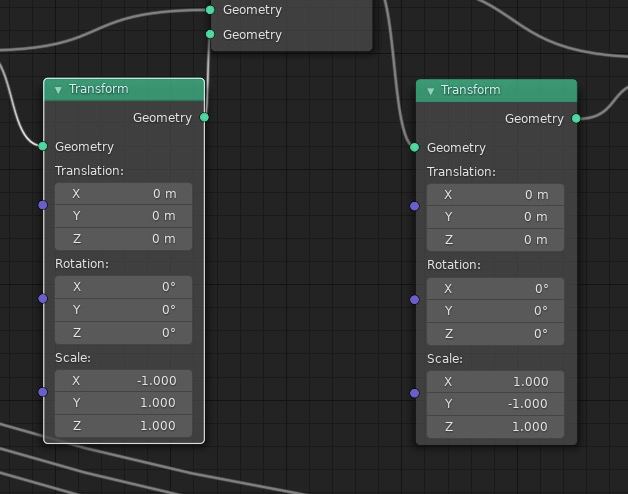Select Translation X field in left Transform
The image size is (628, 494).
123,194
